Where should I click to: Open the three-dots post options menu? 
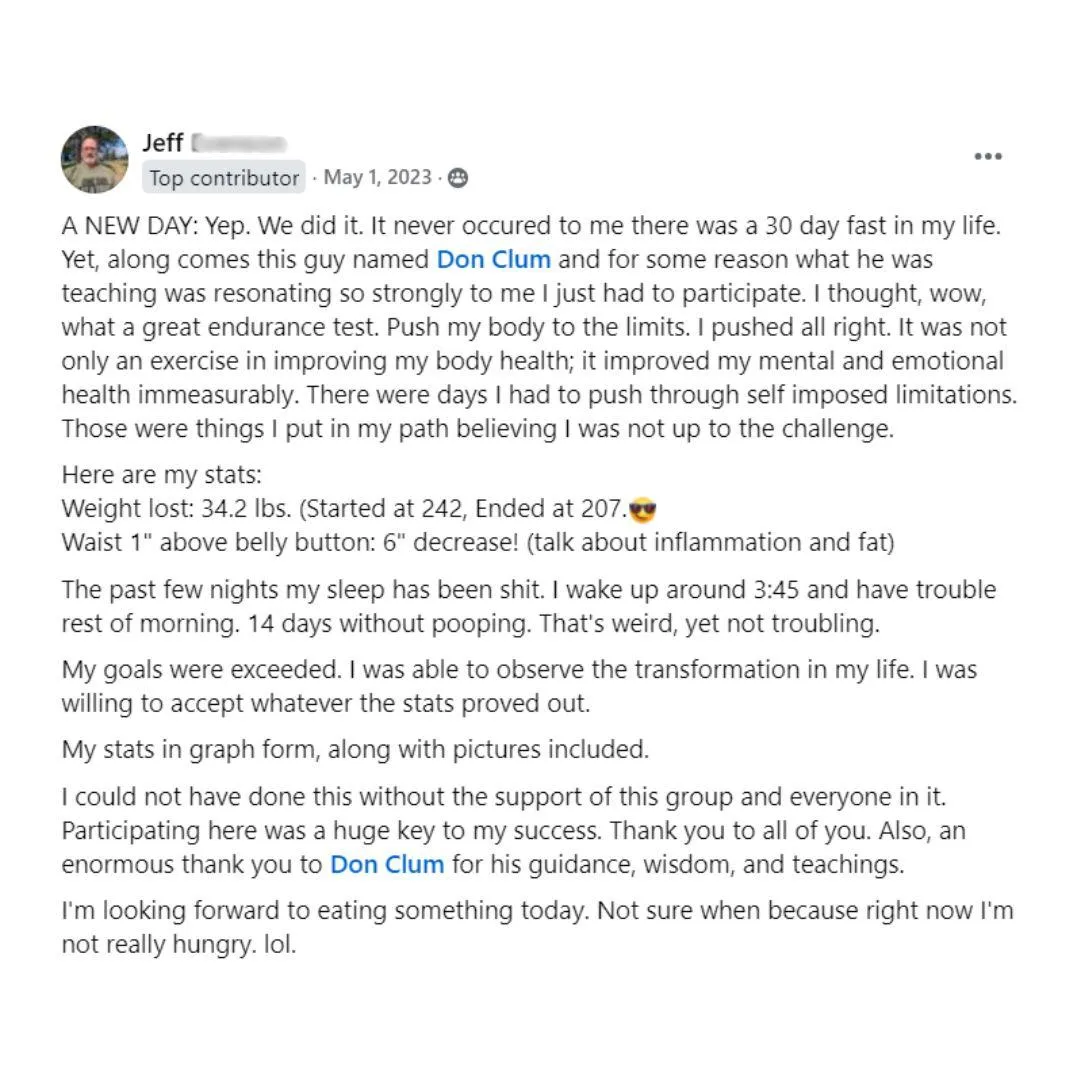(x=988, y=156)
